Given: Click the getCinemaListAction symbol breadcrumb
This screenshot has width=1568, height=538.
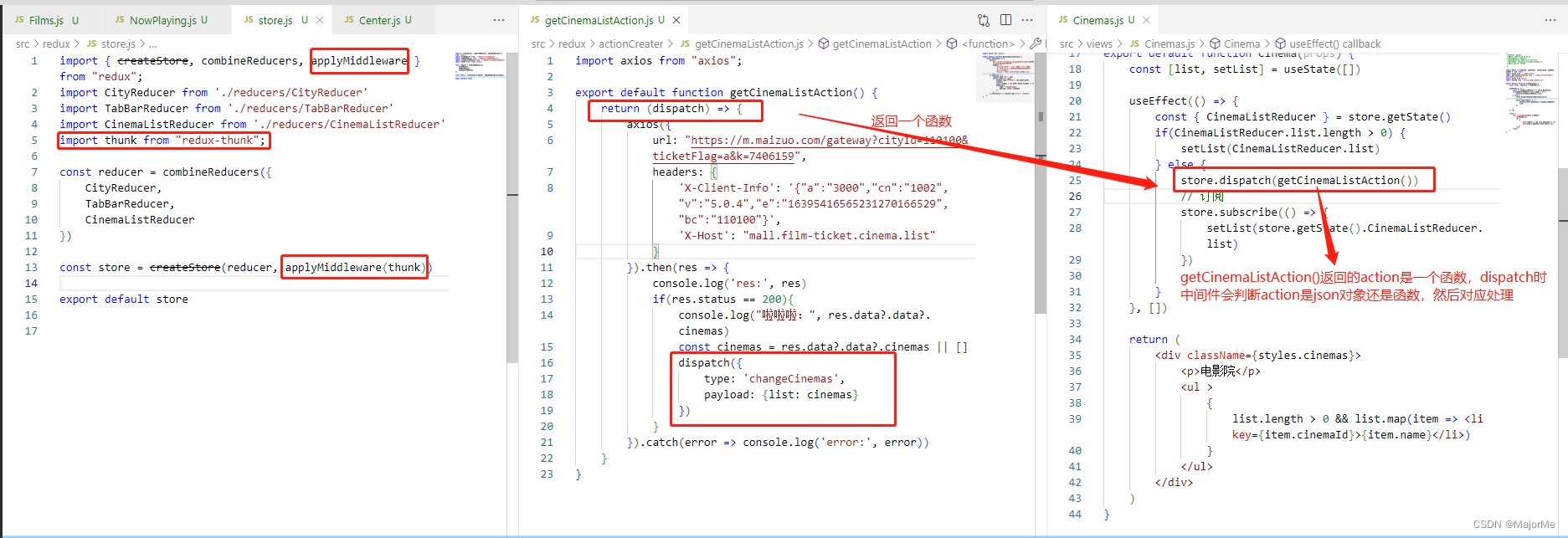Looking at the screenshot, I should click(875, 44).
